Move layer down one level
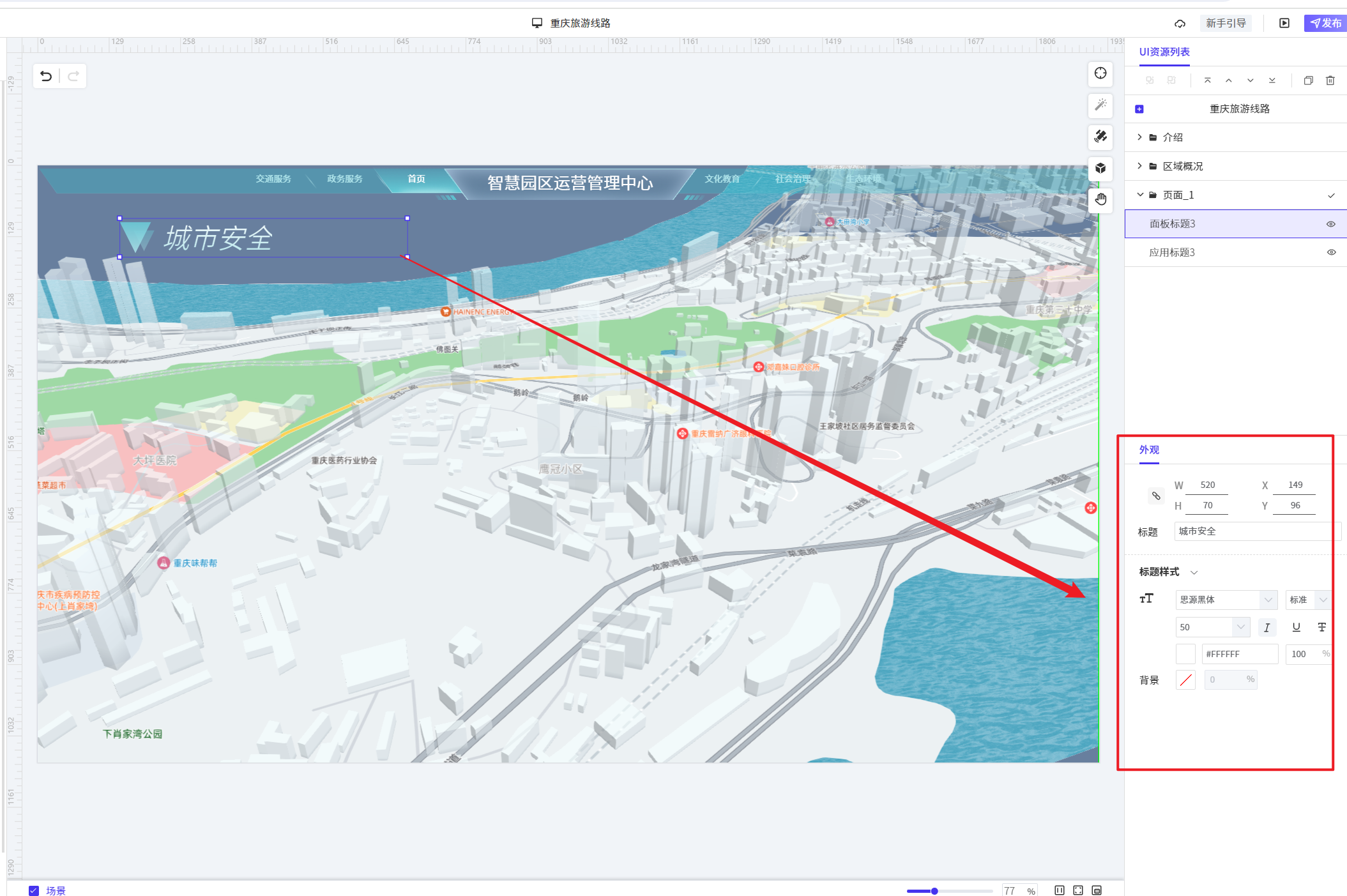Screen dimensions: 1347x896 (x=1250, y=80)
